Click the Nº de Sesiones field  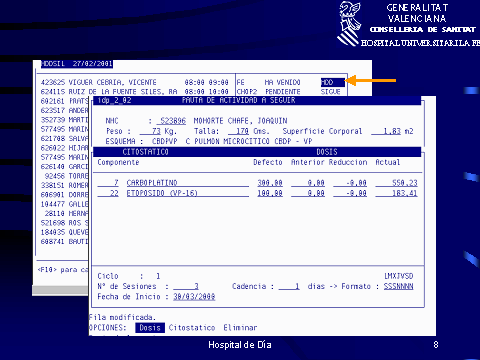tap(186, 286)
